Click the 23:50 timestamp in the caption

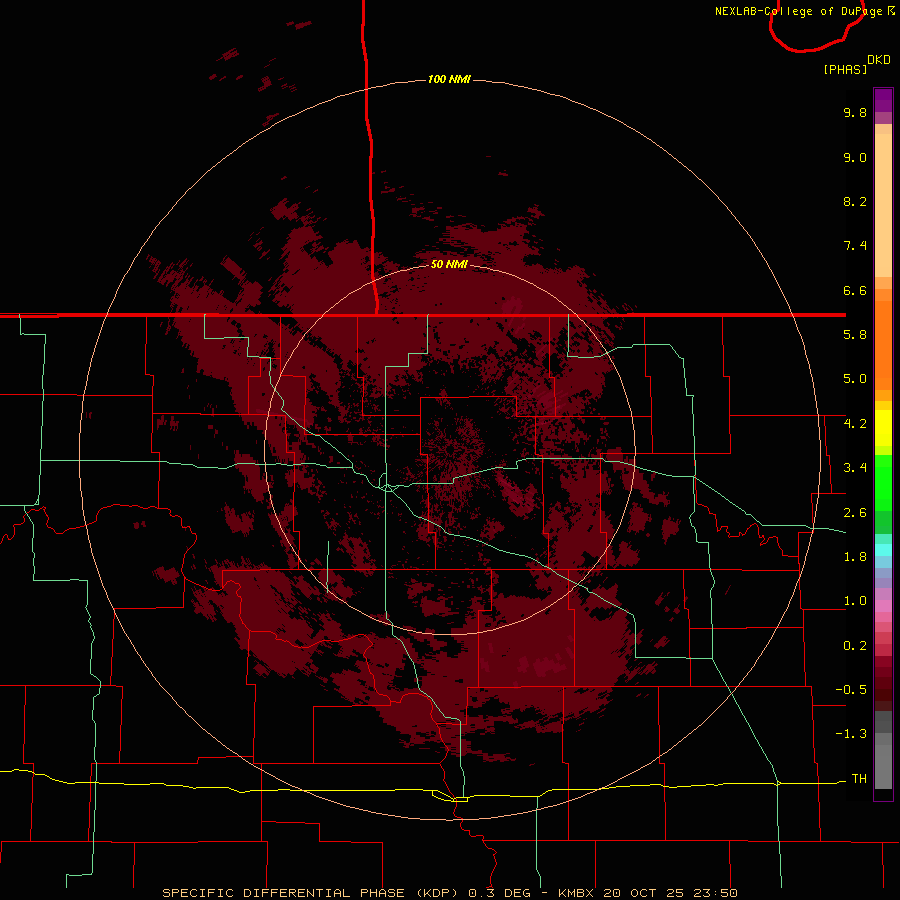(x=718, y=893)
